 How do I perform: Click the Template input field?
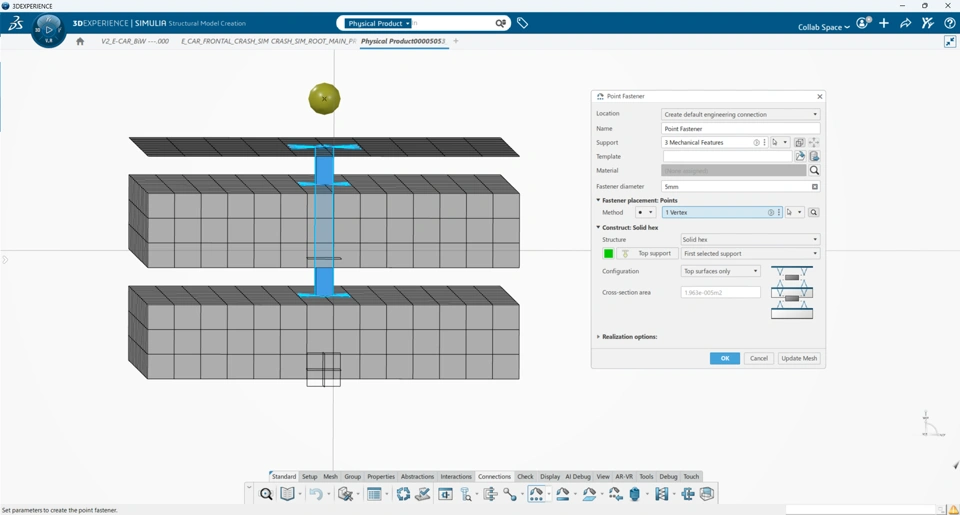(x=727, y=157)
